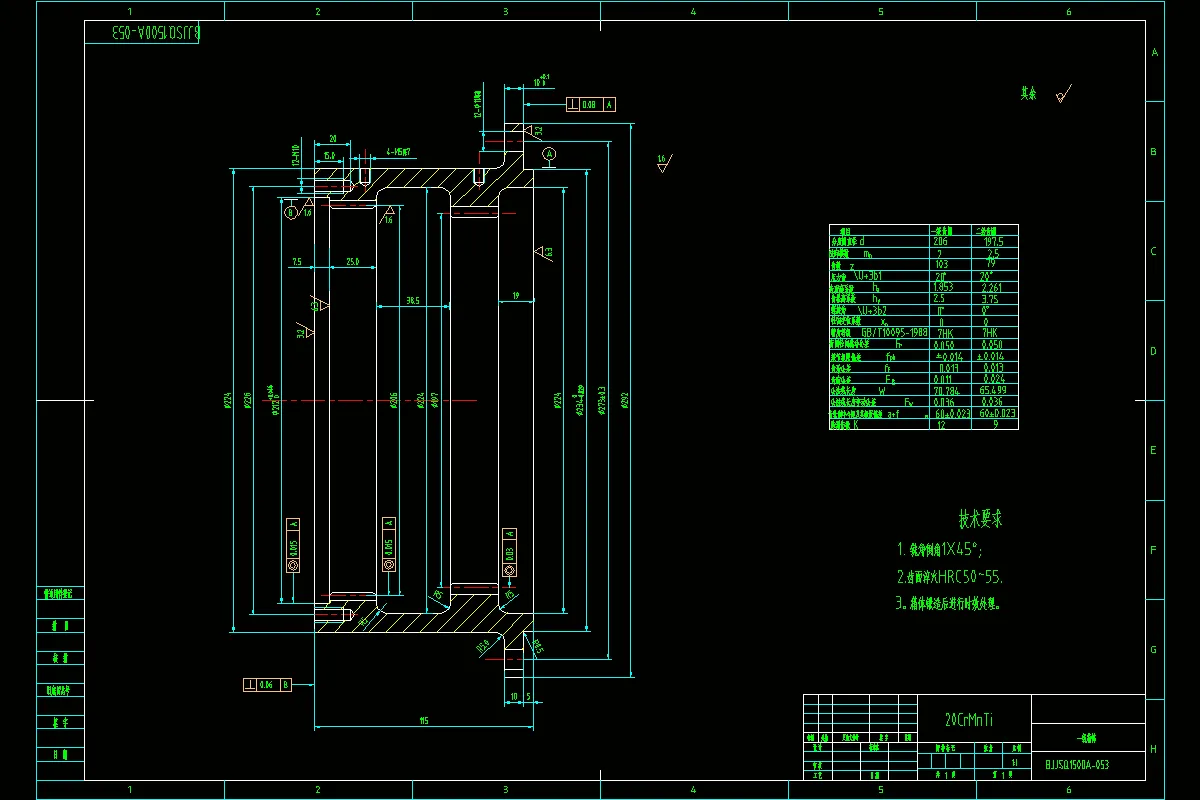Click the circled datum B symbol
1200x800 pixels.
click(x=290, y=212)
